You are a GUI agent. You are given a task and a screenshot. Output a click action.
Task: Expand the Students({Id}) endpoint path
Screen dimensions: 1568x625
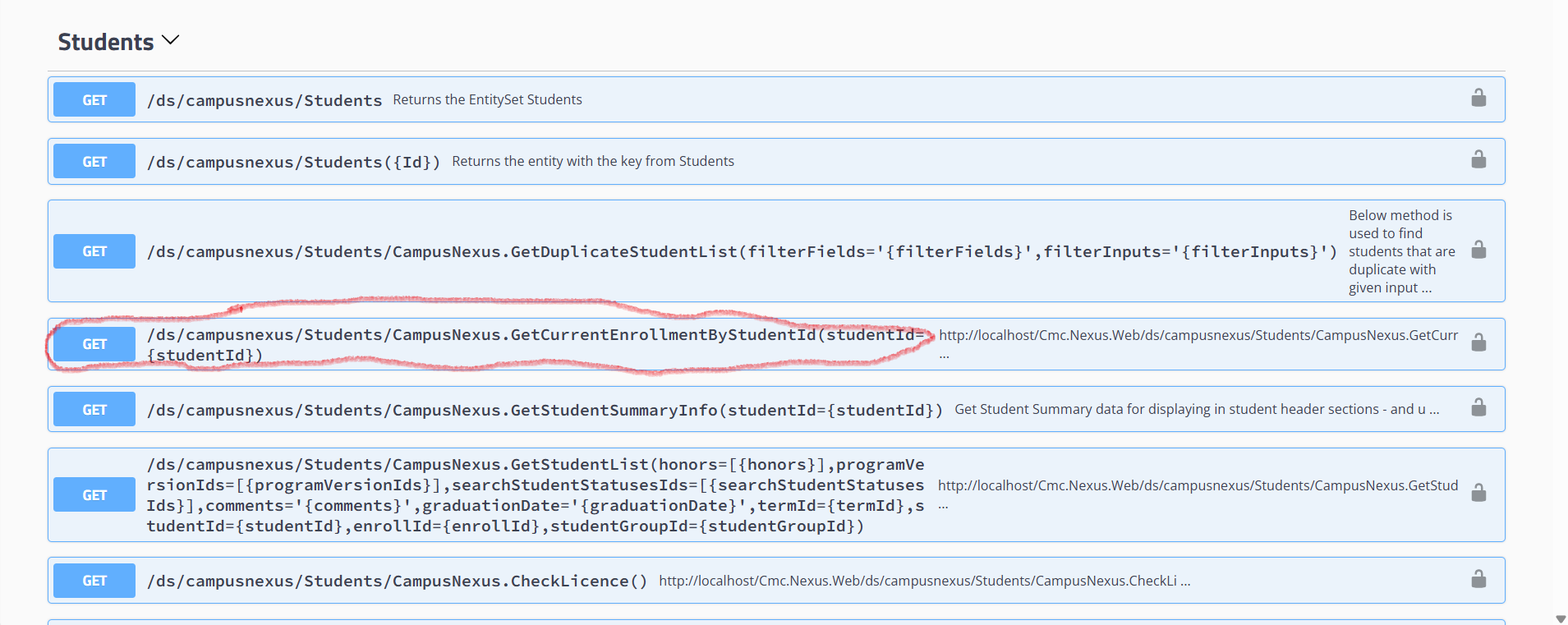[x=294, y=162]
